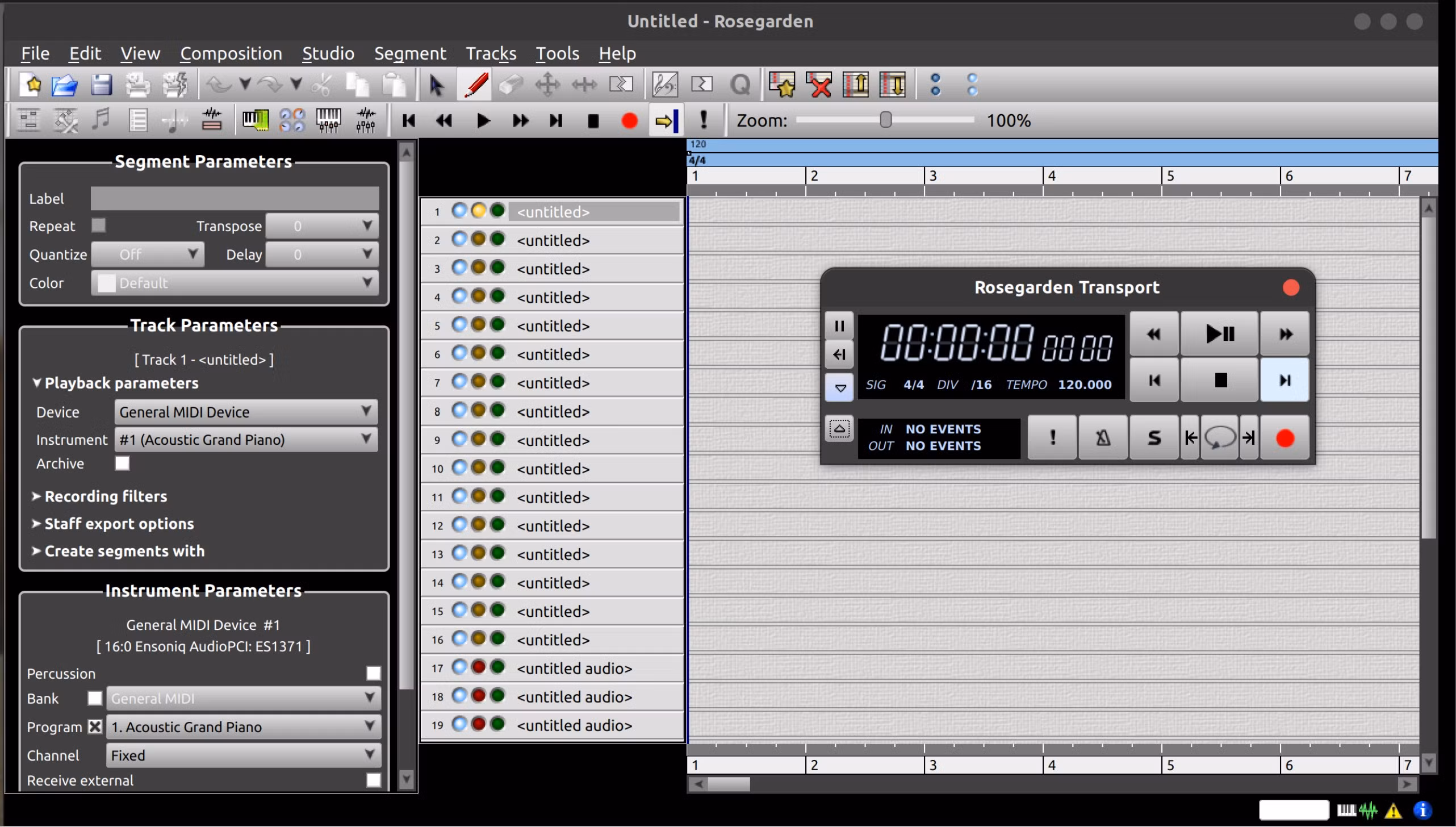1456x827 pixels.
Task: Select the horizontal Resize tool
Action: pos(584,85)
